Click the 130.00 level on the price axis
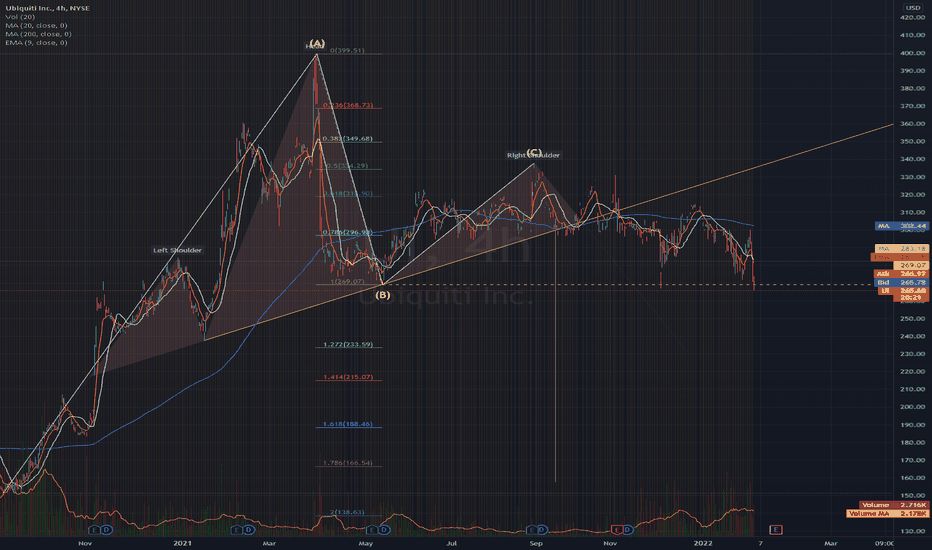The height and width of the screenshot is (550, 932). 912,531
